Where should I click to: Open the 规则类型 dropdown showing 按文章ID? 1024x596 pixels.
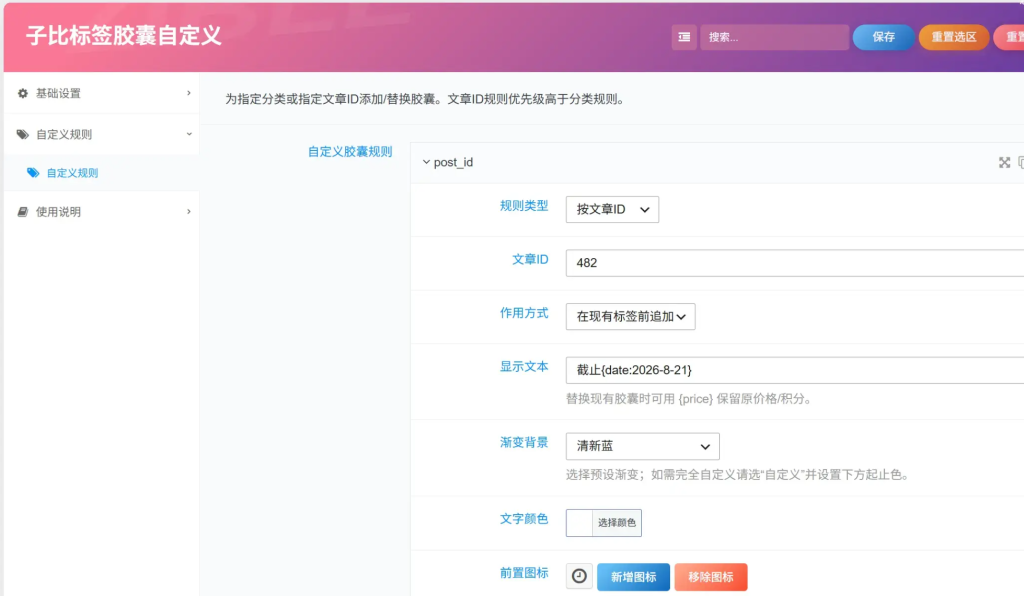pos(612,210)
